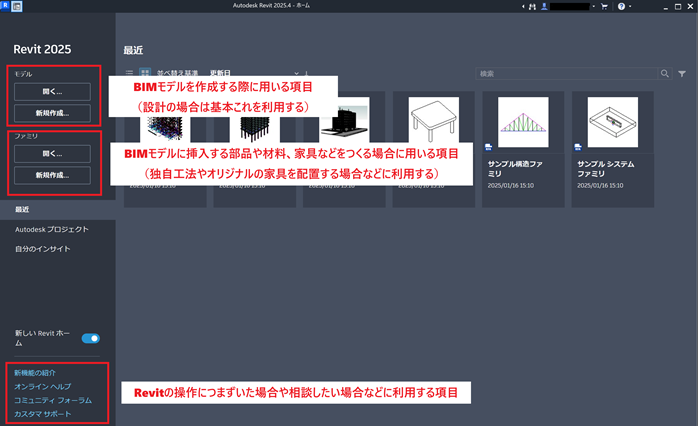The height and width of the screenshot is (426, 698).
Task: Open the 自分のインサイト section
Action: click(x=43, y=249)
